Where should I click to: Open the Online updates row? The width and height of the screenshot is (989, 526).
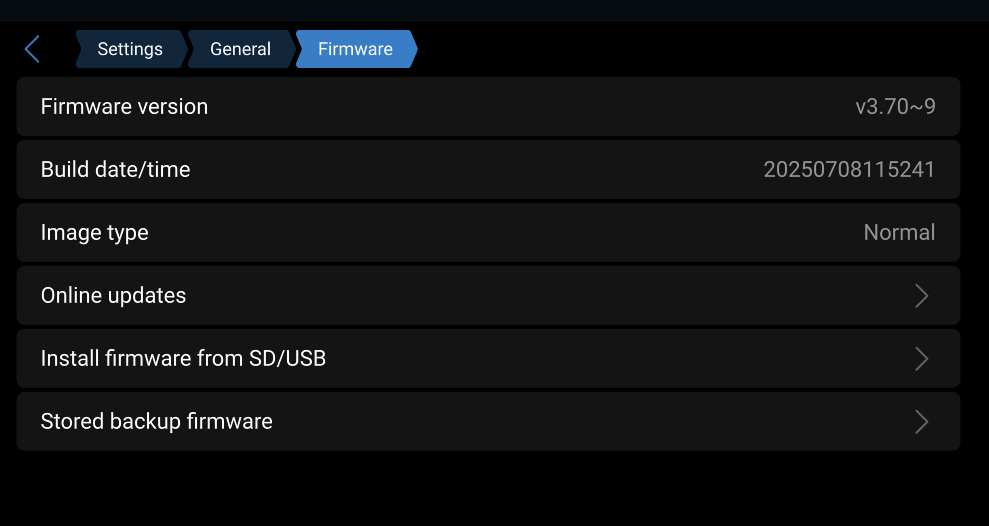coord(488,296)
